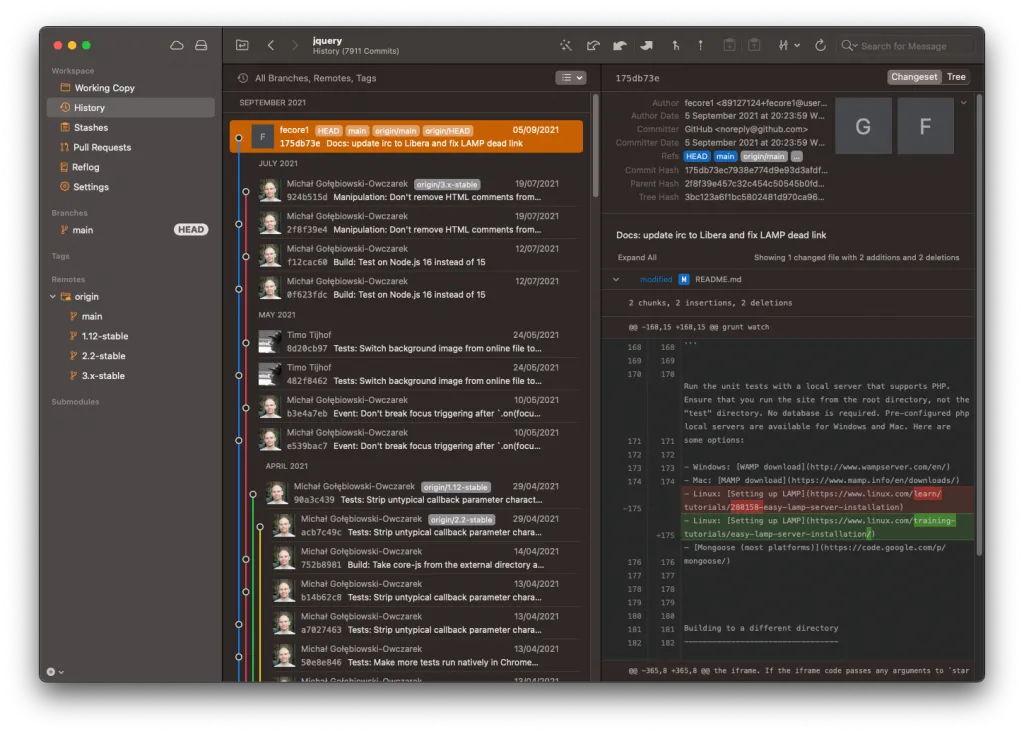Select History in the sidebar

point(131,108)
